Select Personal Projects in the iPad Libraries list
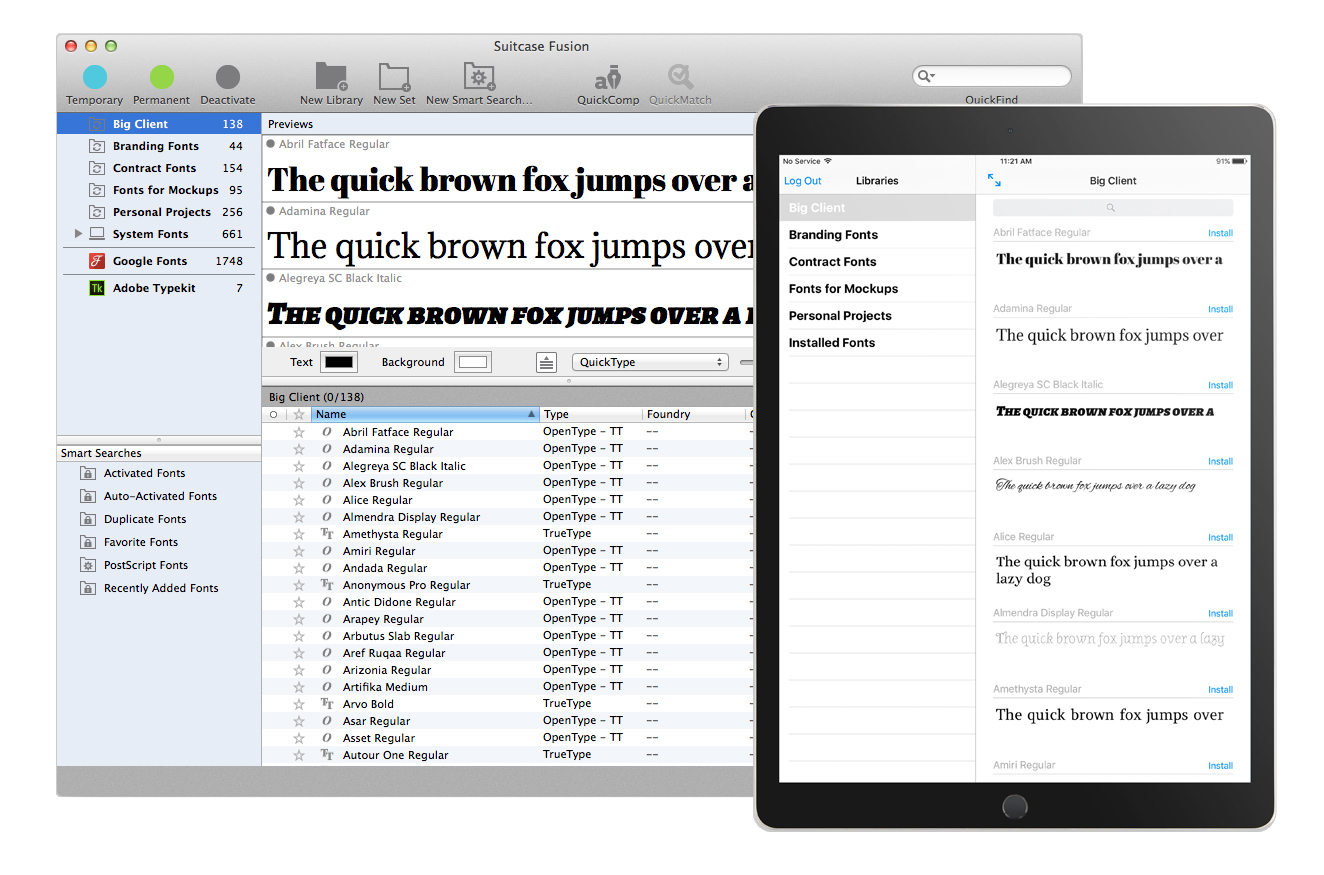The height and width of the screenshot is (875, 1324). coord(877,316)
